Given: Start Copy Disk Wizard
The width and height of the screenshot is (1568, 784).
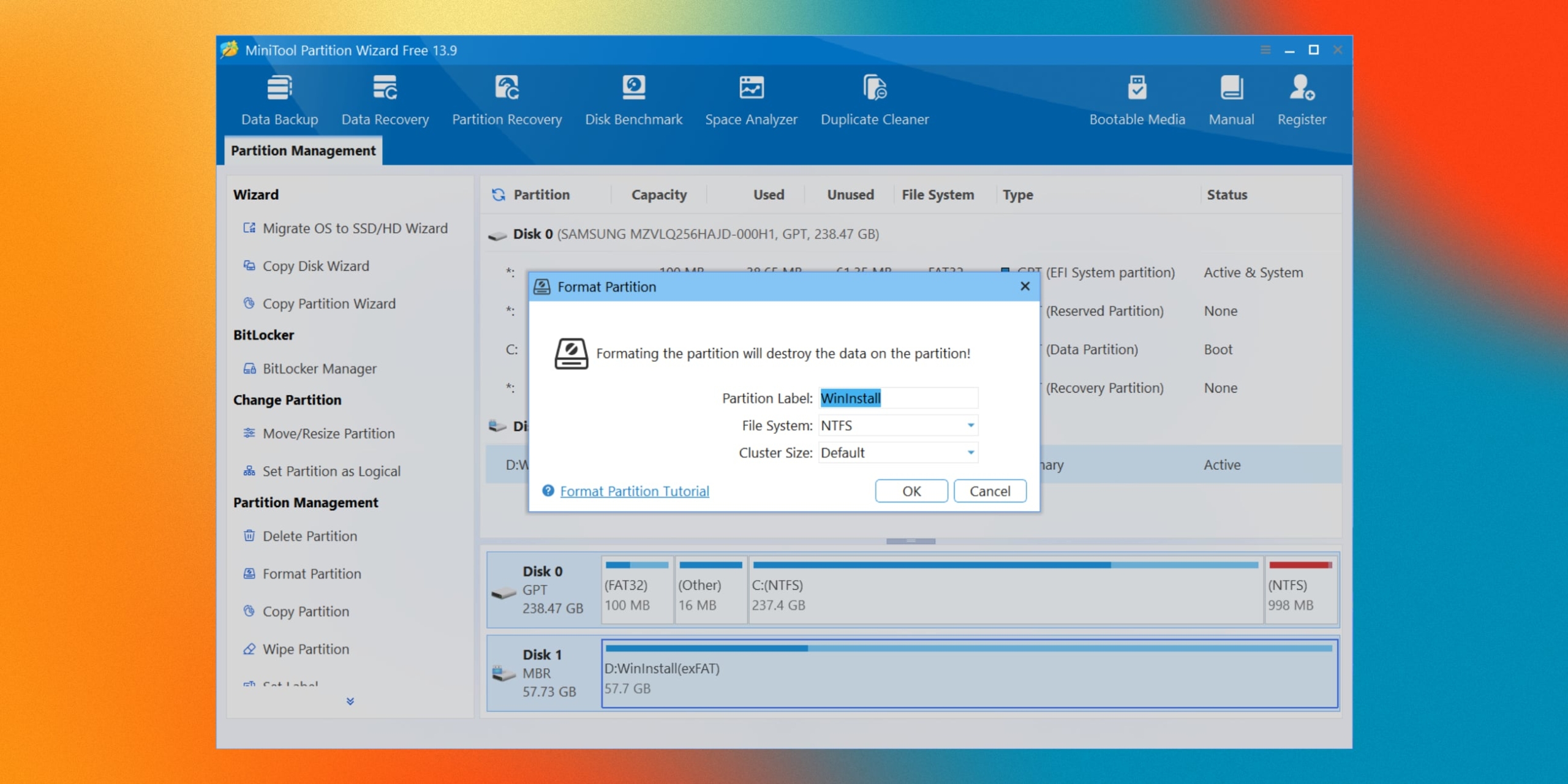Looking at the screenshot, I should pos(306,266).
